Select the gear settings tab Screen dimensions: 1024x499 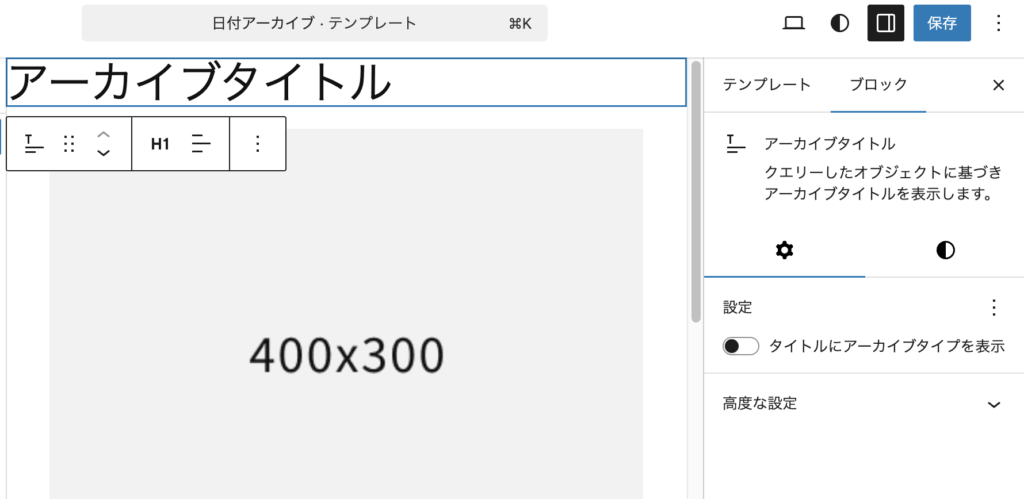point(784,250)
